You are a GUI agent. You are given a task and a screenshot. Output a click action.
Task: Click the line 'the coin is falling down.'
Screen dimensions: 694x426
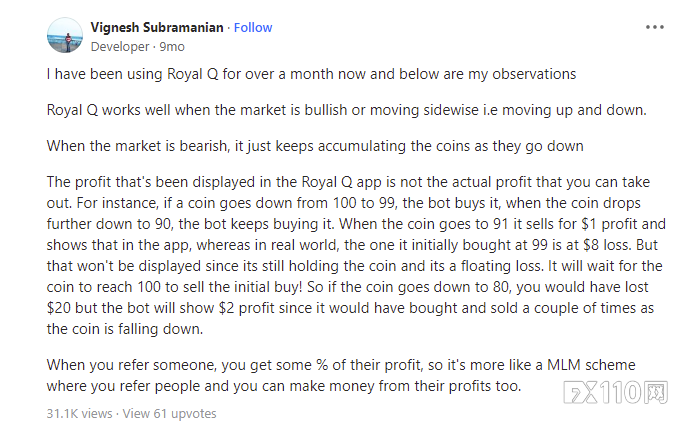pos(125,329)
